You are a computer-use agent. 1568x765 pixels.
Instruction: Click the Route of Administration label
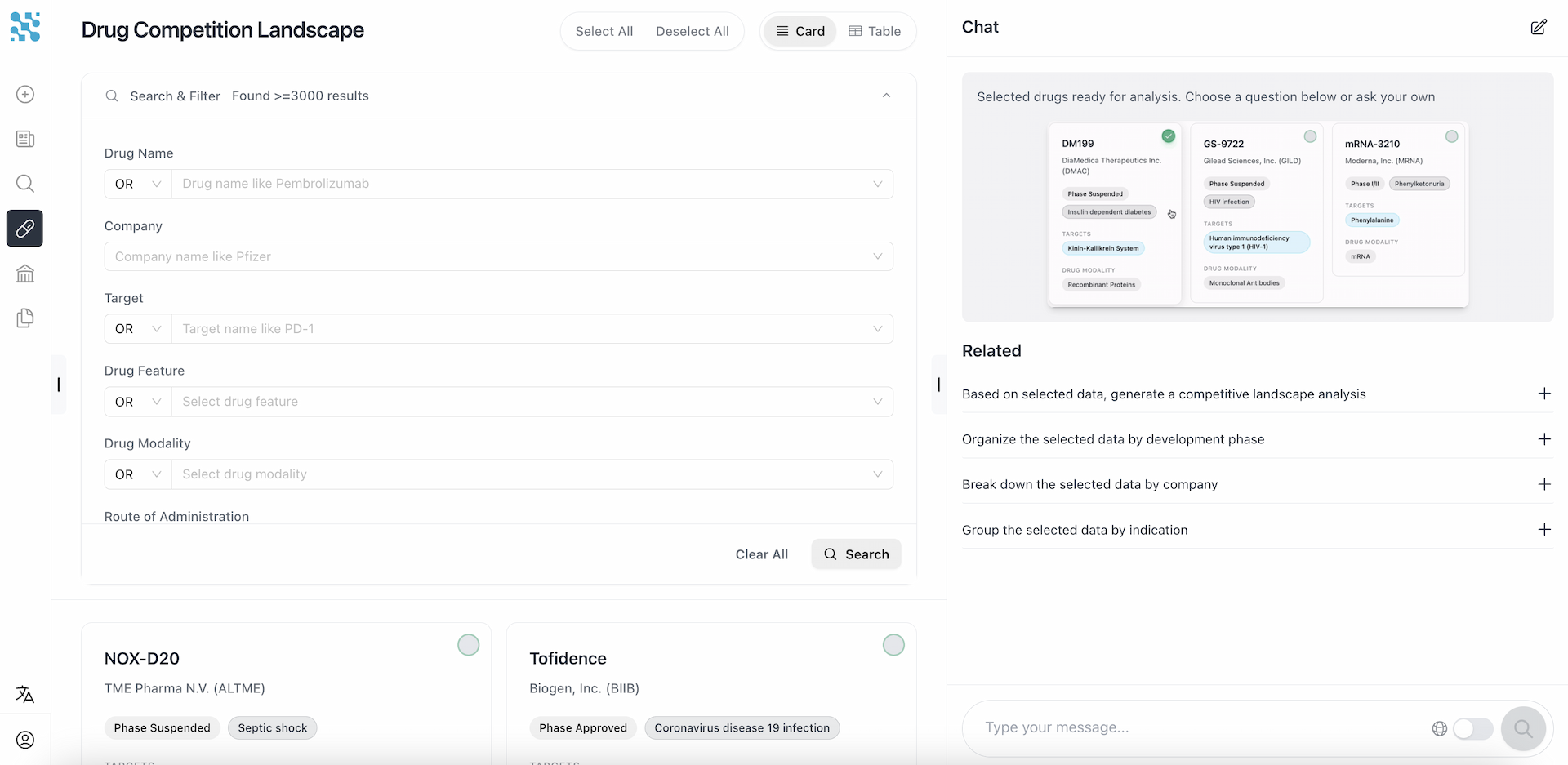(x=176, y=517)
